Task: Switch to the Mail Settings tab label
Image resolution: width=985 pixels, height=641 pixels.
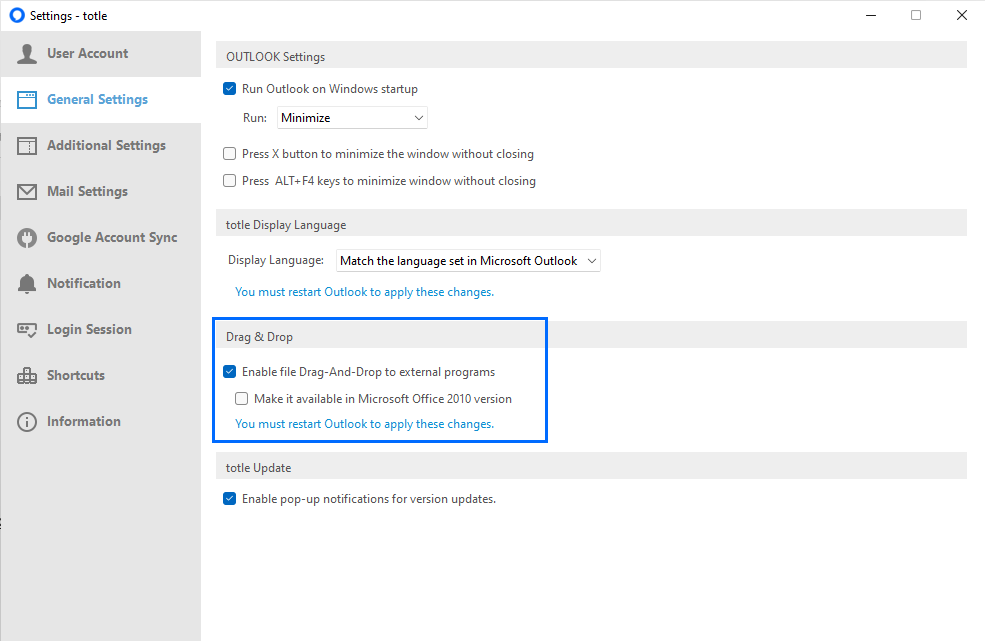Action: (87, 192)
